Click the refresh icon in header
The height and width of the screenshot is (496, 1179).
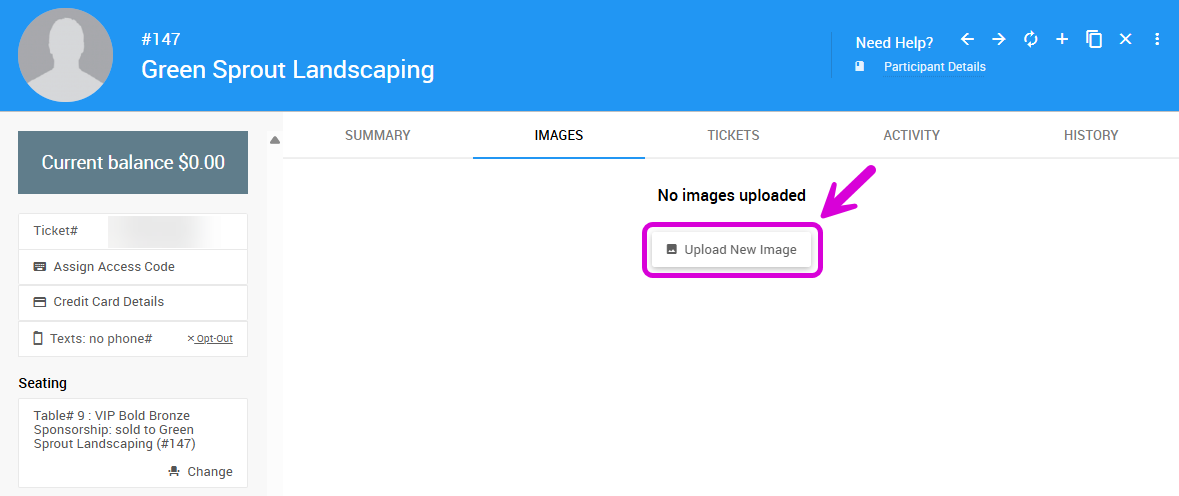coord(1030,39)
